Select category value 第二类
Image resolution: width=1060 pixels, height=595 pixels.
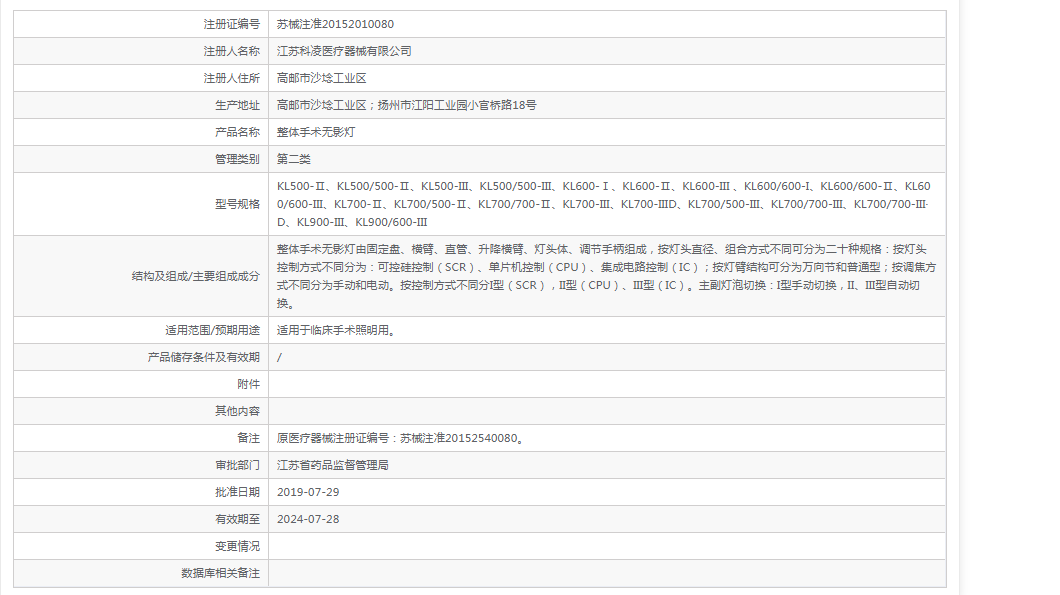(293, 160)
